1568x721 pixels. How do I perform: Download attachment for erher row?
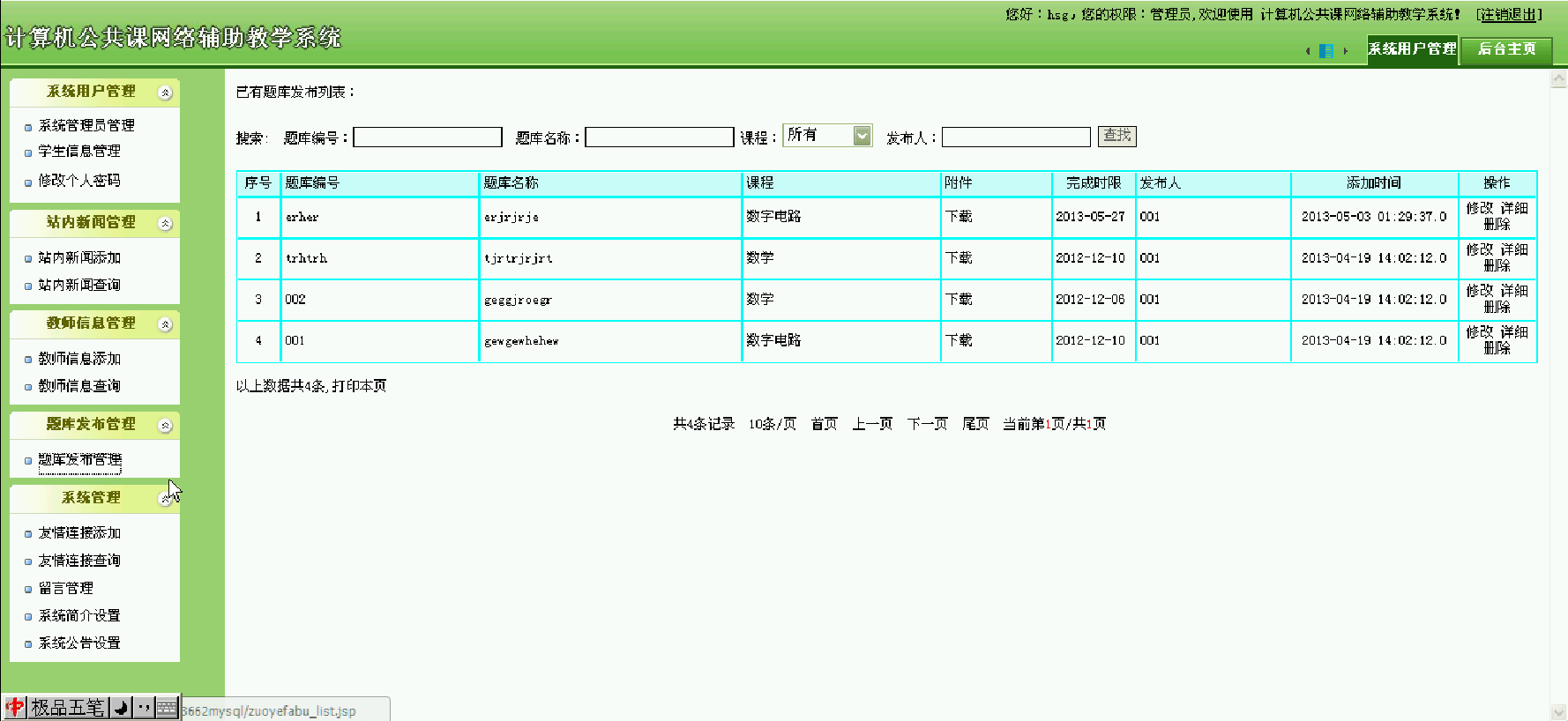pos(959,217)
